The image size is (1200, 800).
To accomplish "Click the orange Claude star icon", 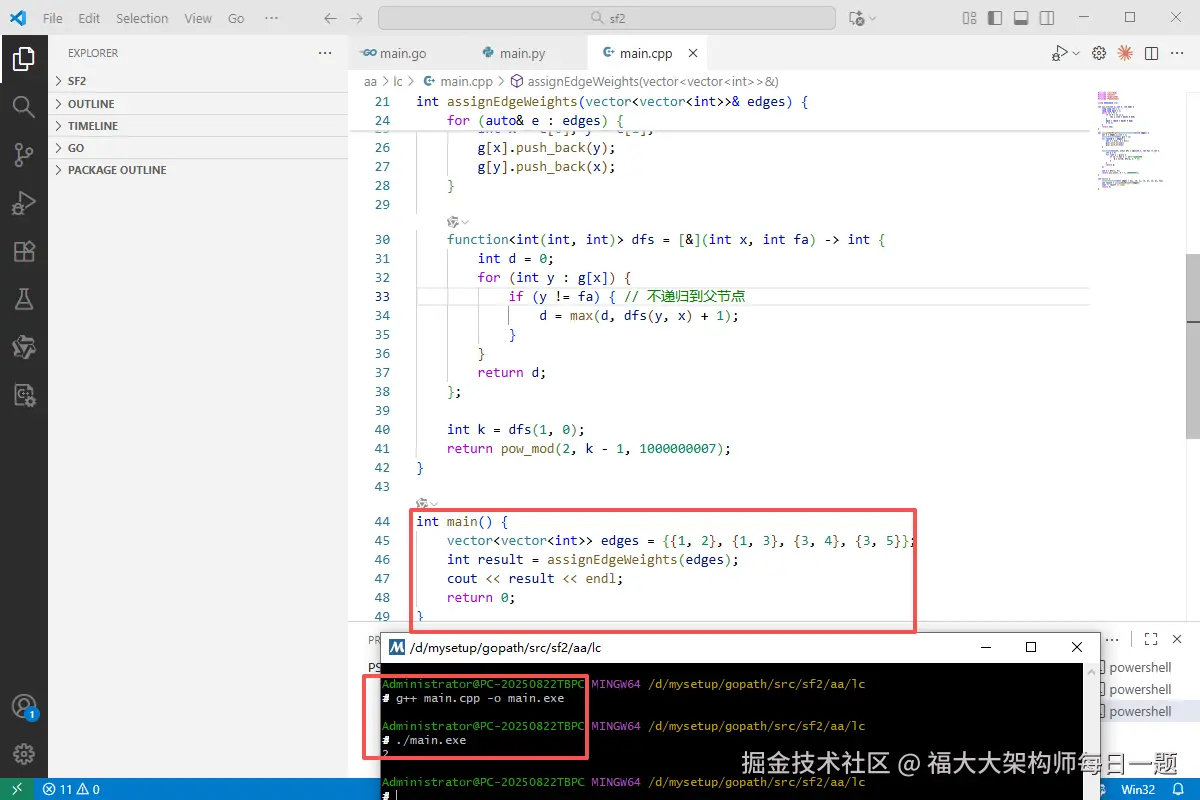I will click(1125, 53).
